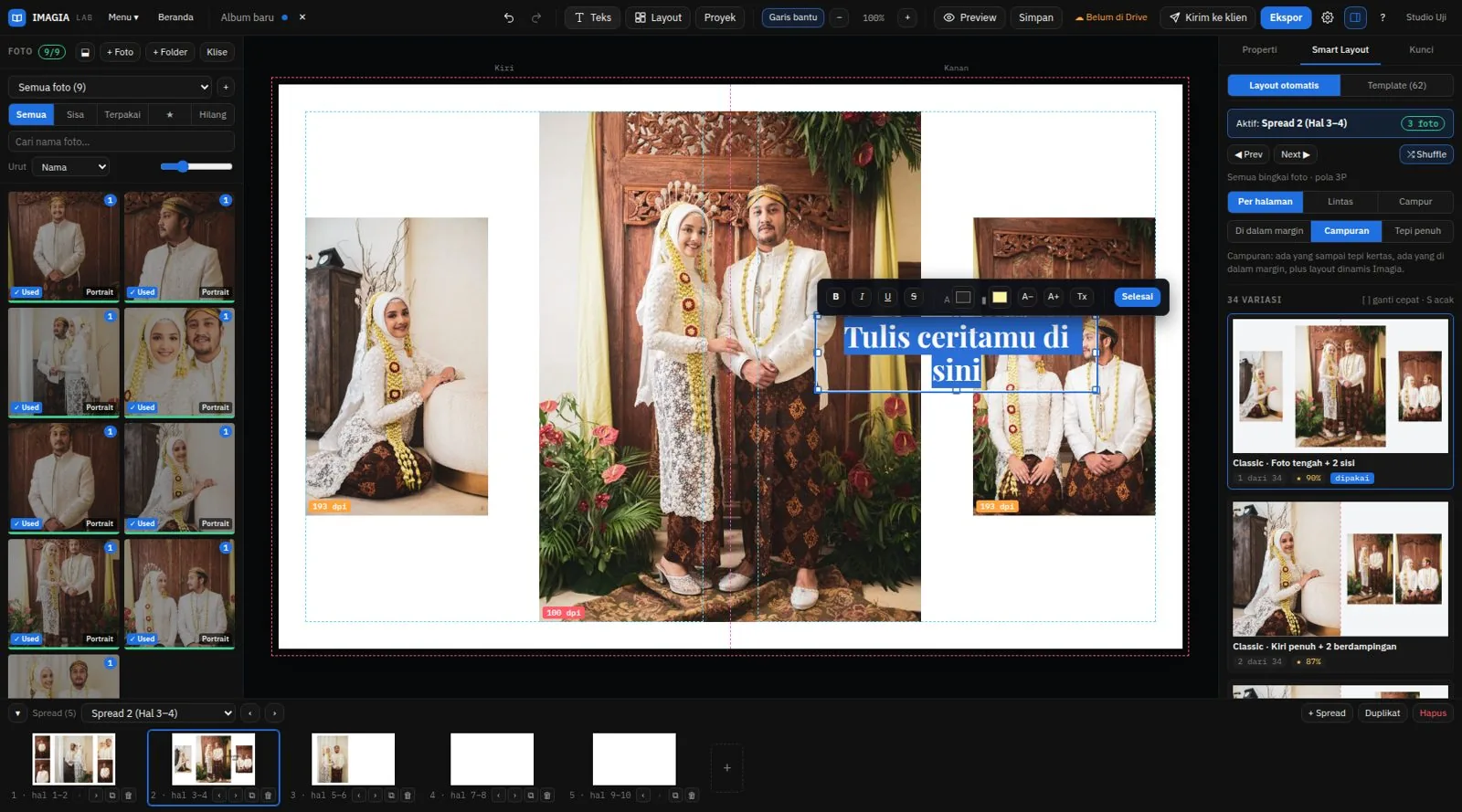Screen dimensions: 1462x812
Task: Add new spread with dashed plus tile
Action: pyautogui.click(x=726, y=768)
